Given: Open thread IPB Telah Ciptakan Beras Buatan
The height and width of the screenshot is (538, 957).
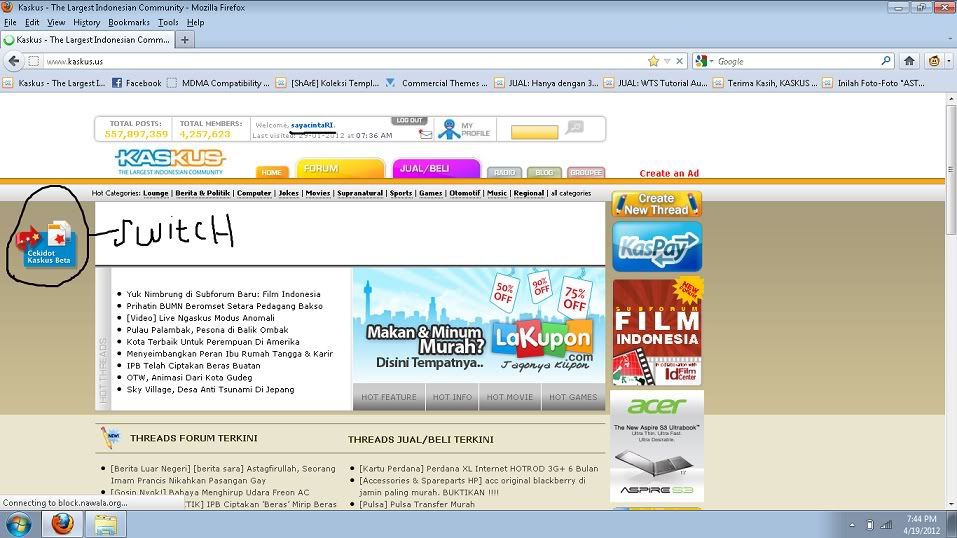Looking at the screenshot, I should pos(193,366).
